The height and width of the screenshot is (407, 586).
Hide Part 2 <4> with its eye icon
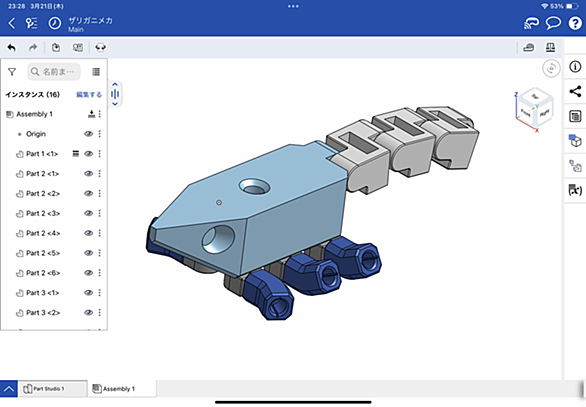point(89,233)
